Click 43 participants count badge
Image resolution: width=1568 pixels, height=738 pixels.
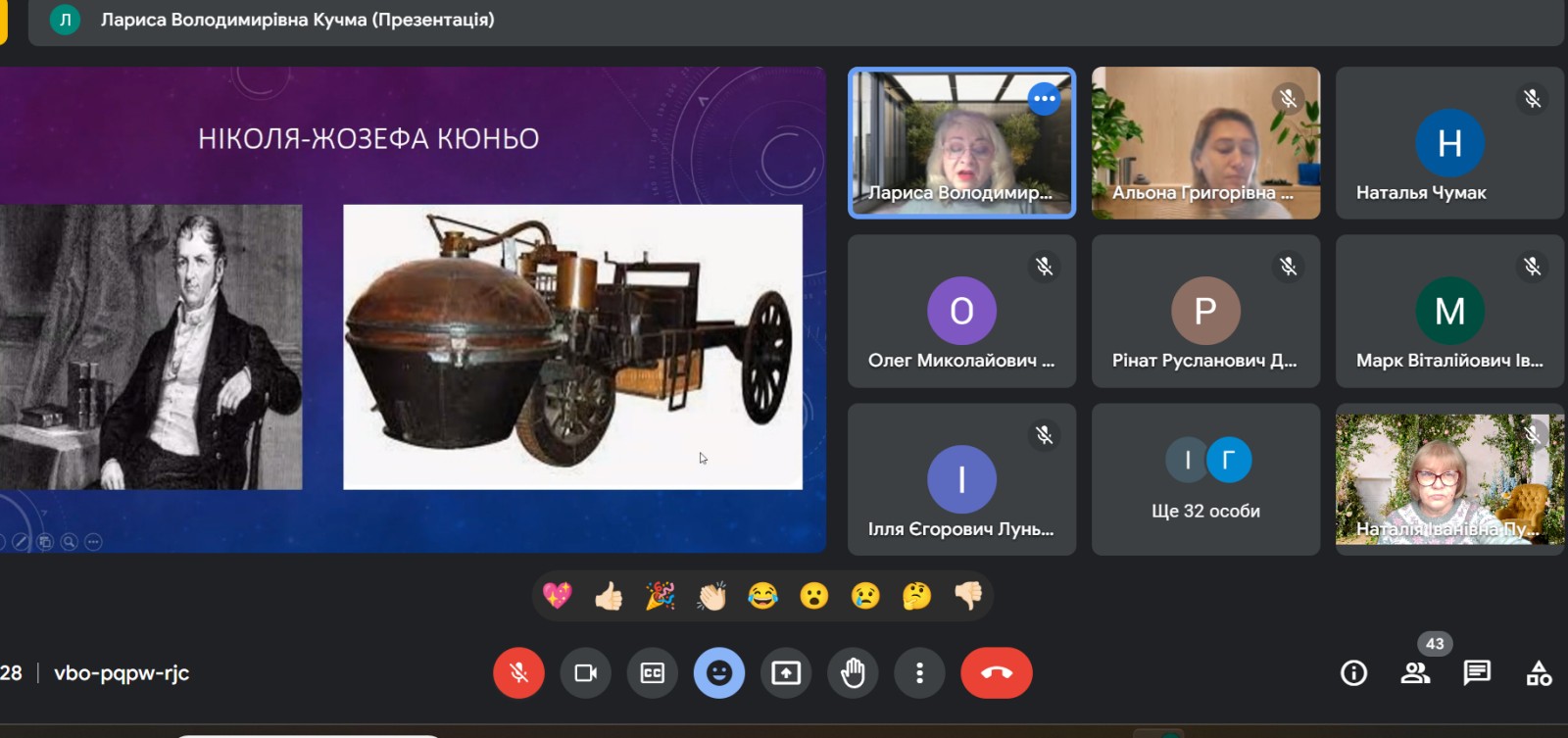(x=1435, y=644)
